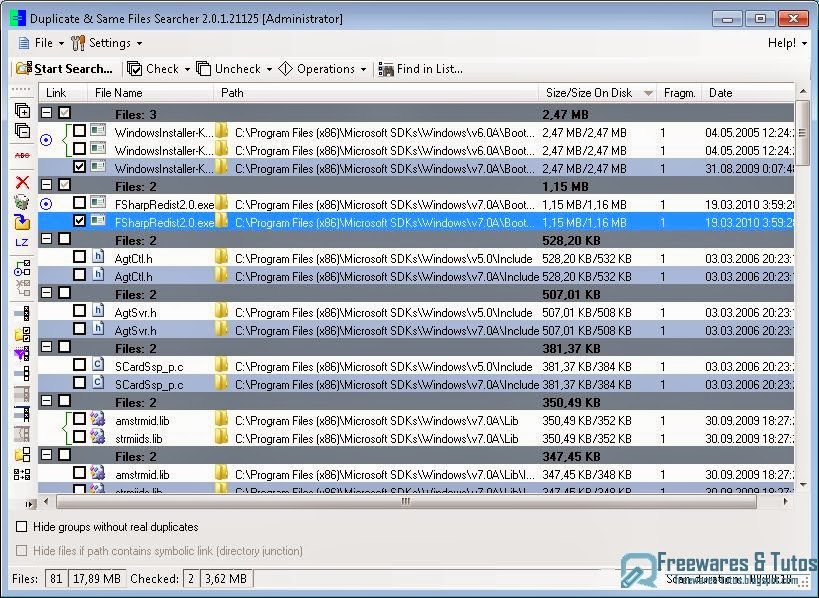Click the folder with checked boxes icon
819x598 pixels.
[x=22, y=334]
